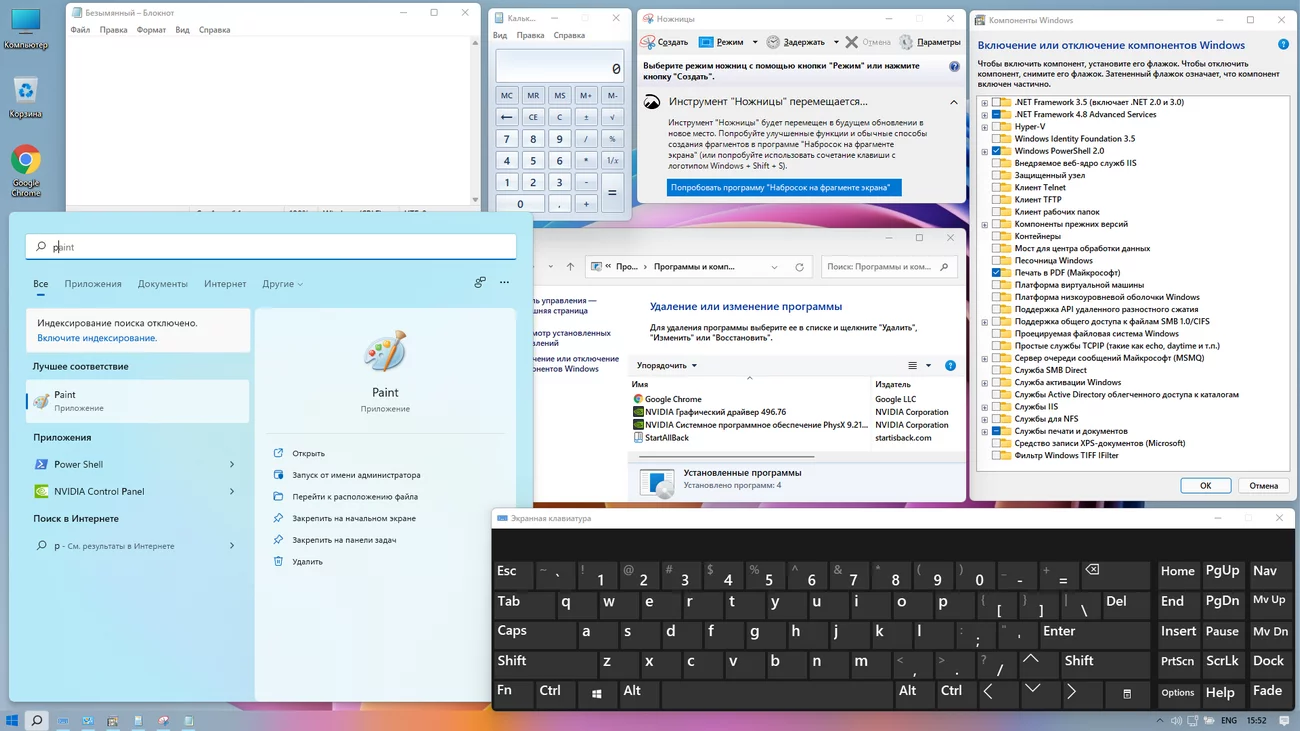Open the 'Задержать' dropdown arrow in Snipping Tool
Screen dimensions: 1300x731
[836, 43]
